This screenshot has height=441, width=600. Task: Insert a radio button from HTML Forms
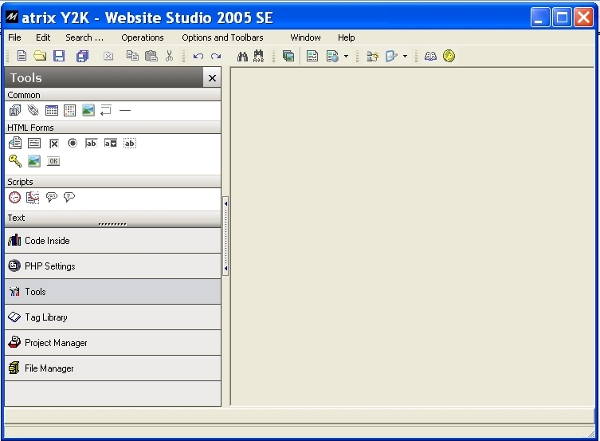pyautogui.click(x=72, y=143)
